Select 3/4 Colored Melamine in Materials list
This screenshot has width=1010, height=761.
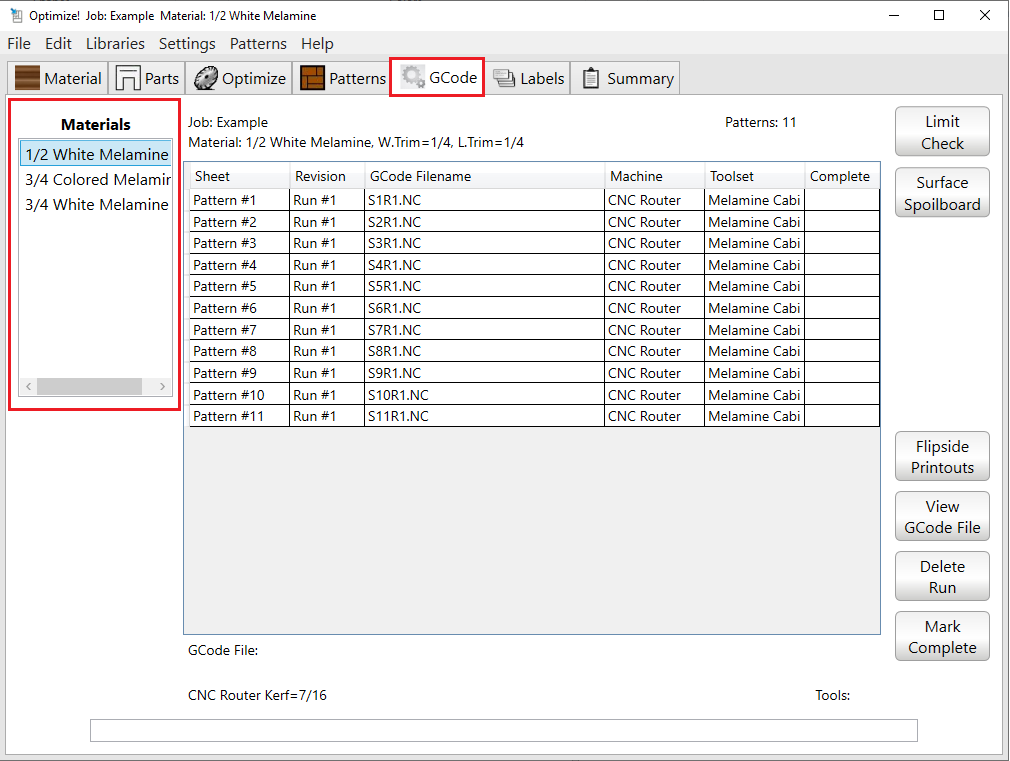coord(96,180)
